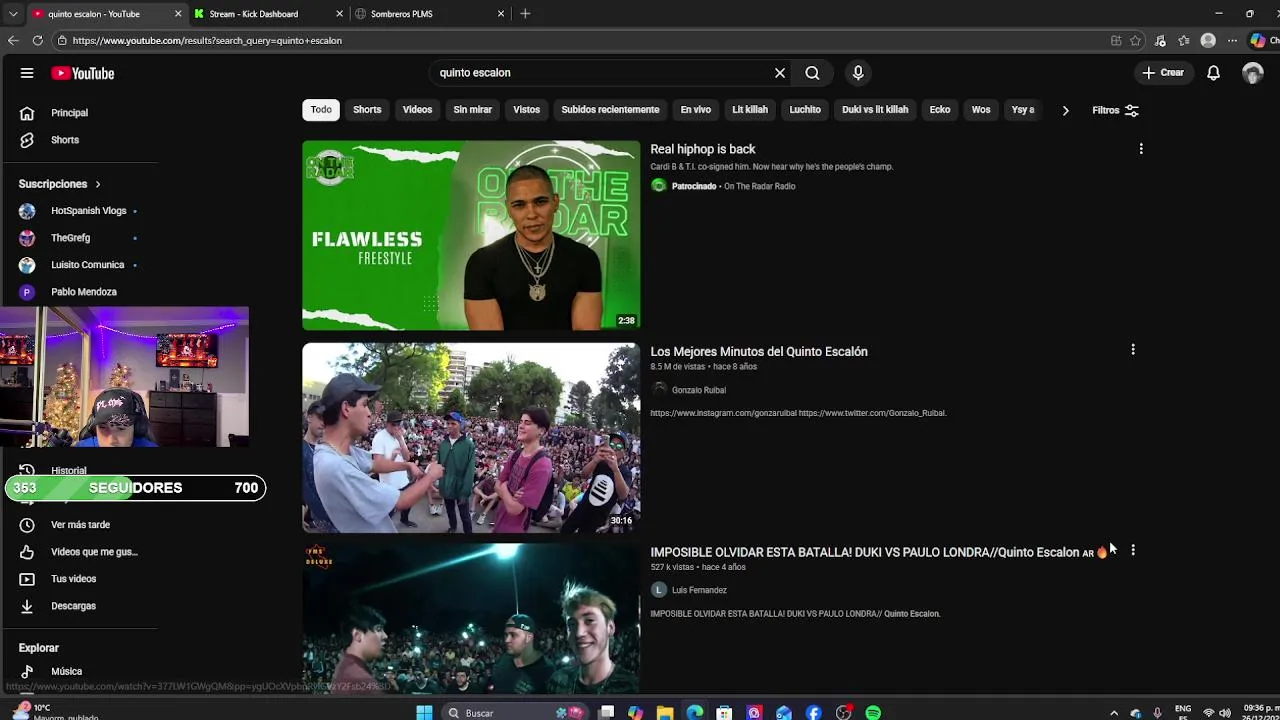Open options menu for Real hiphop is back
Viewport: 1280px width, 720px height.
tap(1141, 149)
